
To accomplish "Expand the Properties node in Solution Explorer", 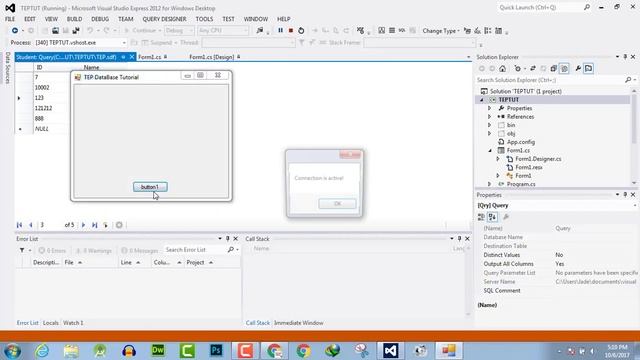I will (x=489, y=108).
